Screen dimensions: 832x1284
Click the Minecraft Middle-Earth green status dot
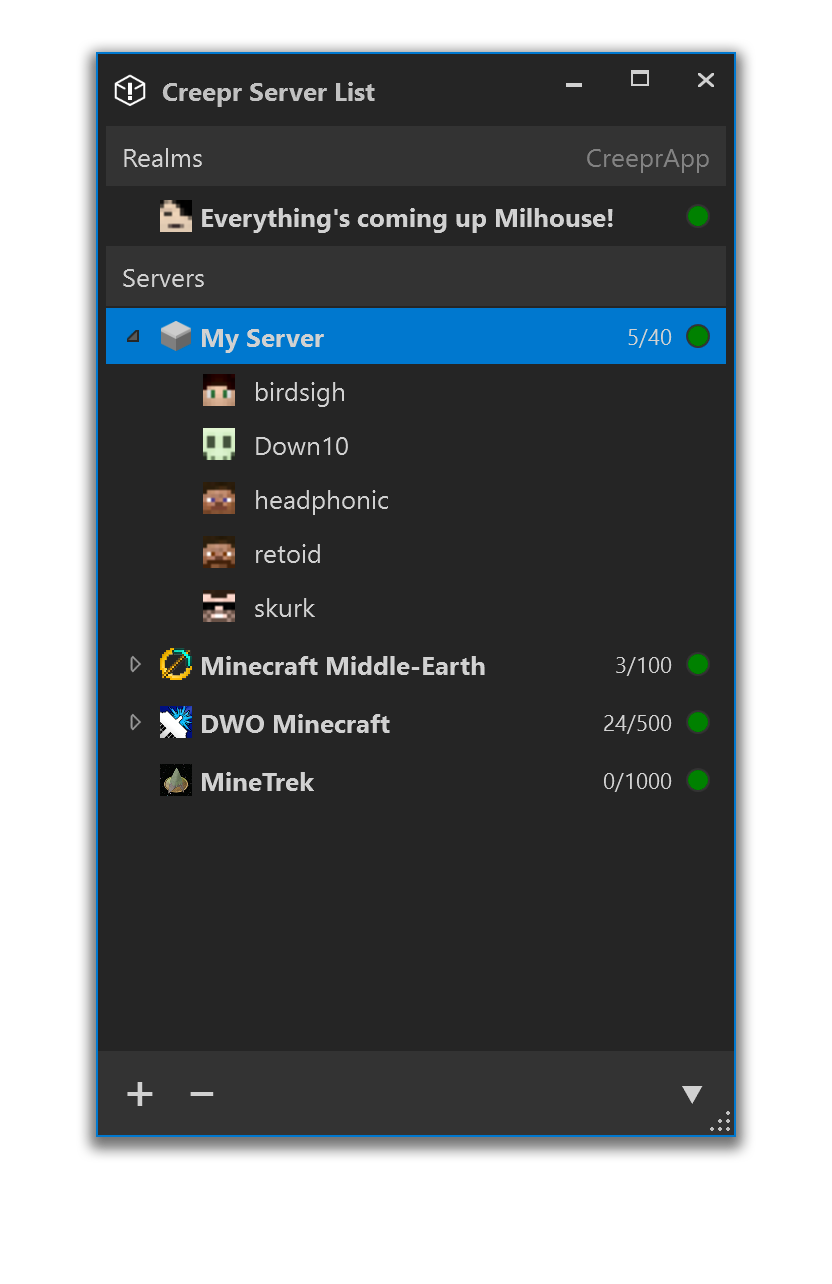(698, 664)
